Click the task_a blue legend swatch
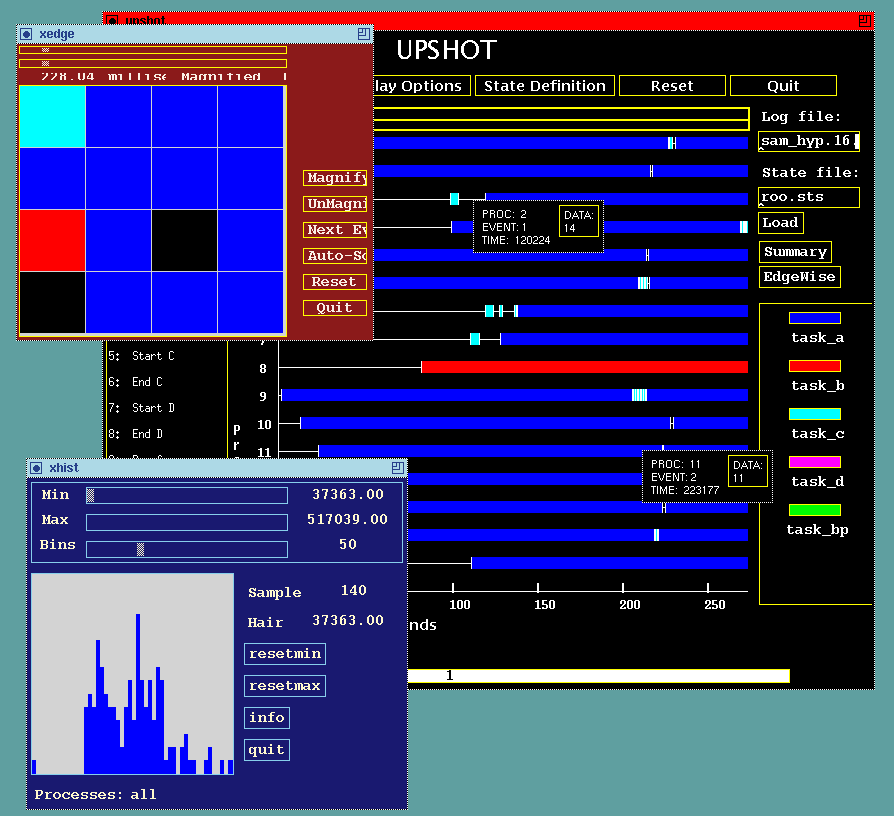The width and height of the screenshot is (894, 816). [x=814, y=318]
